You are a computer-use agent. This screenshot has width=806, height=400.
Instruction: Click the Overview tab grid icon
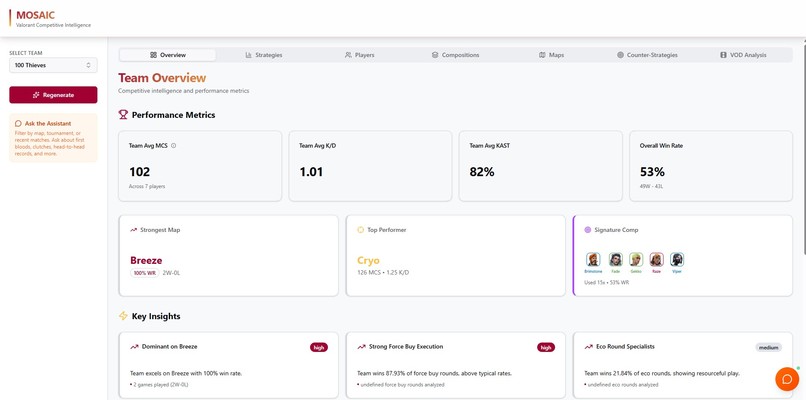(153, 55)
